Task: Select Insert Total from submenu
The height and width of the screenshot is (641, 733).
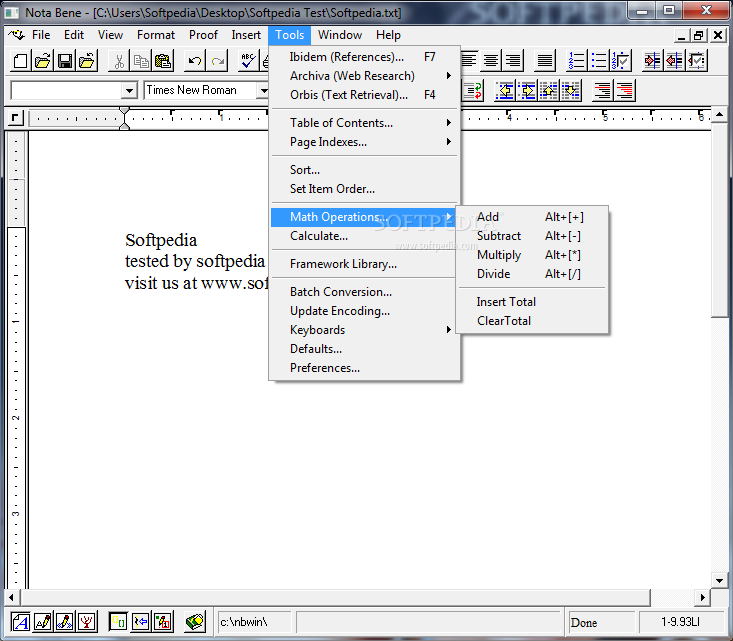Action: [532, 302]
